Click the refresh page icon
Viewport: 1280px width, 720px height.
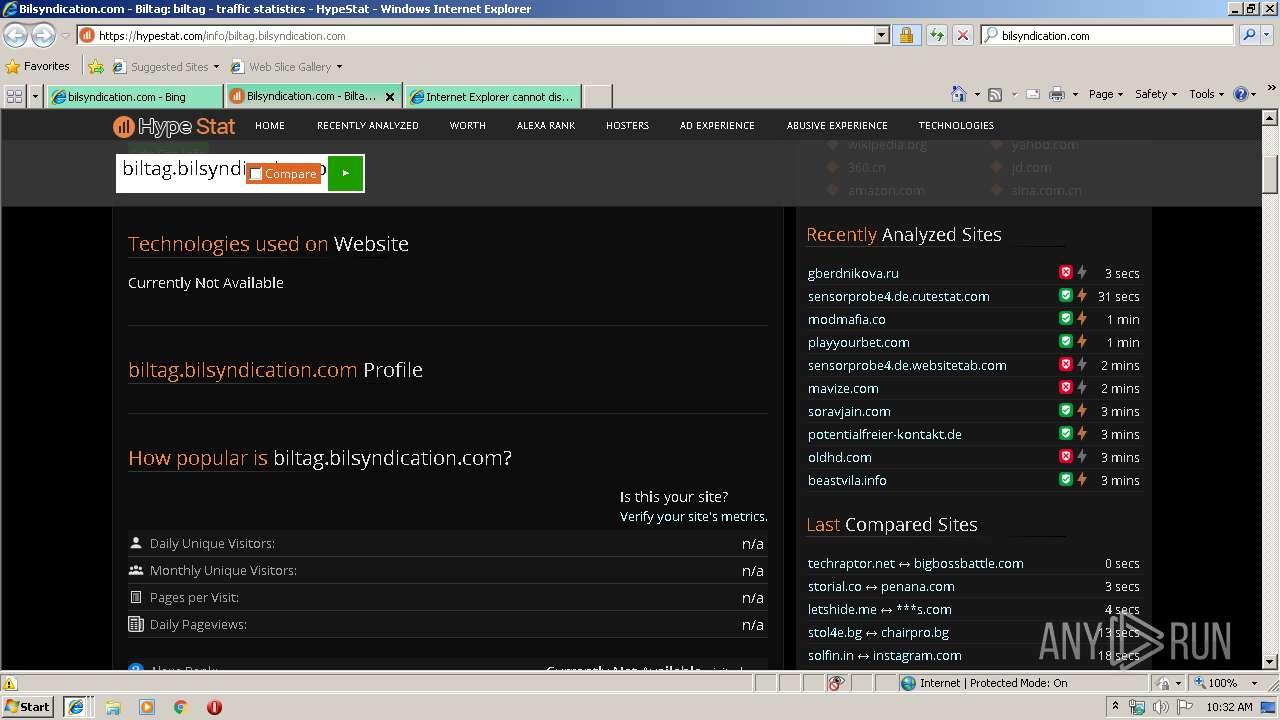point(936,35)
